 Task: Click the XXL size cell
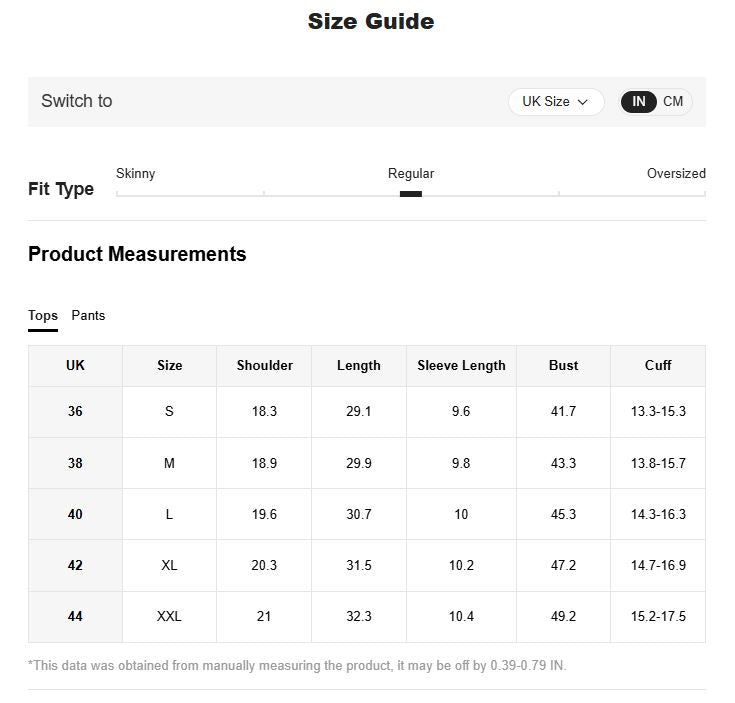(x=169, y=616)
